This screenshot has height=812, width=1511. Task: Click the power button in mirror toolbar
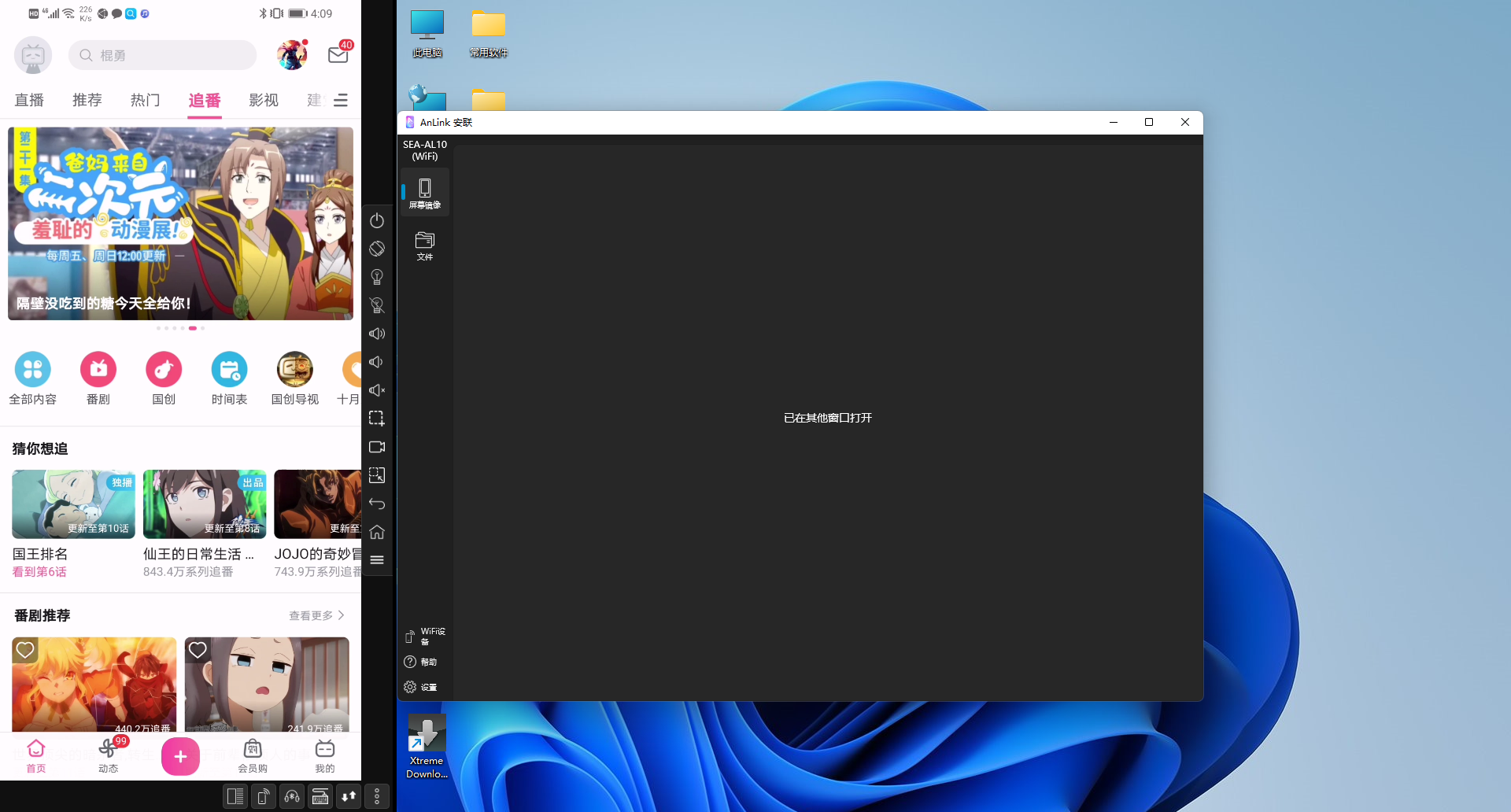(377, 220)
